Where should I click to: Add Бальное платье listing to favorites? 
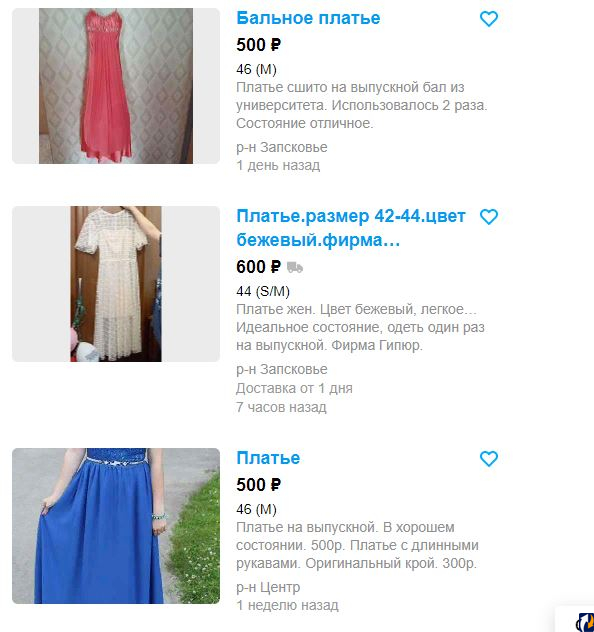point(489,19)
